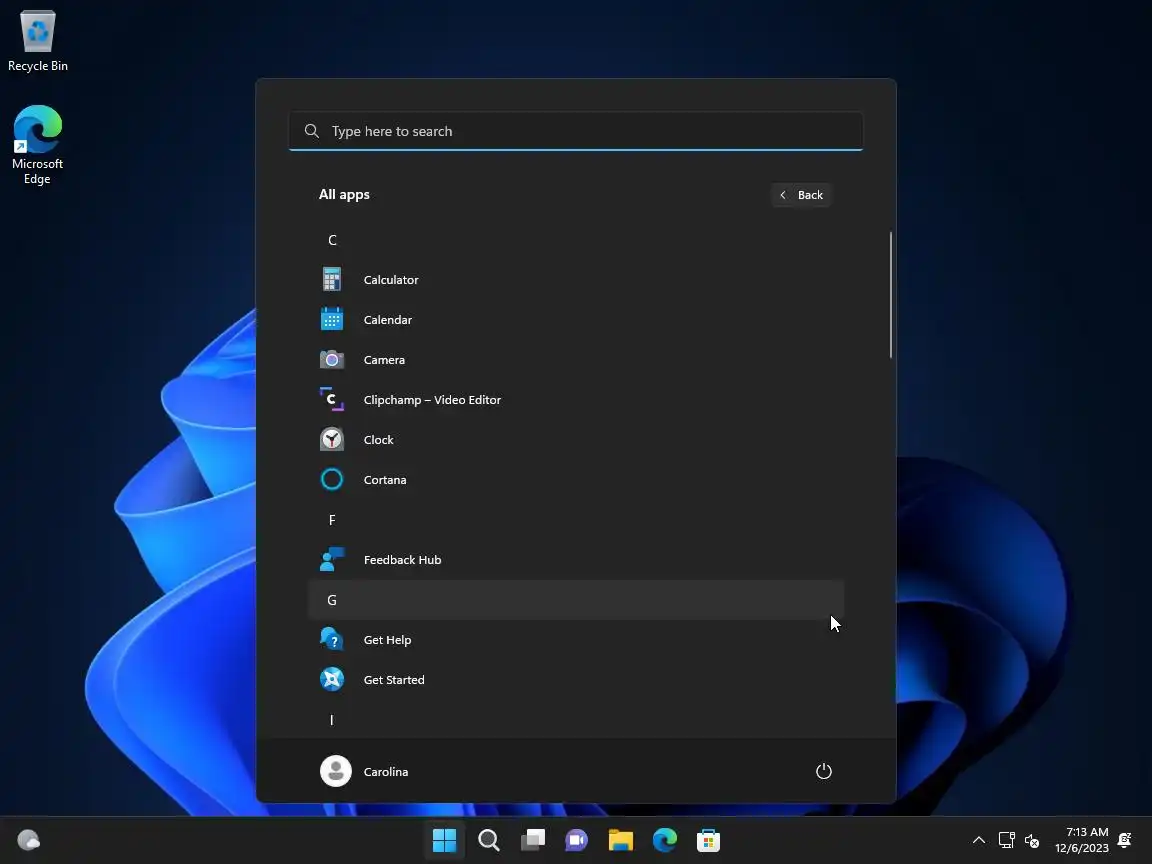Viewport: 1152px width, 864px height.
Task: Open the Clipchamp Video Editor icon
Action: [331, 399]
